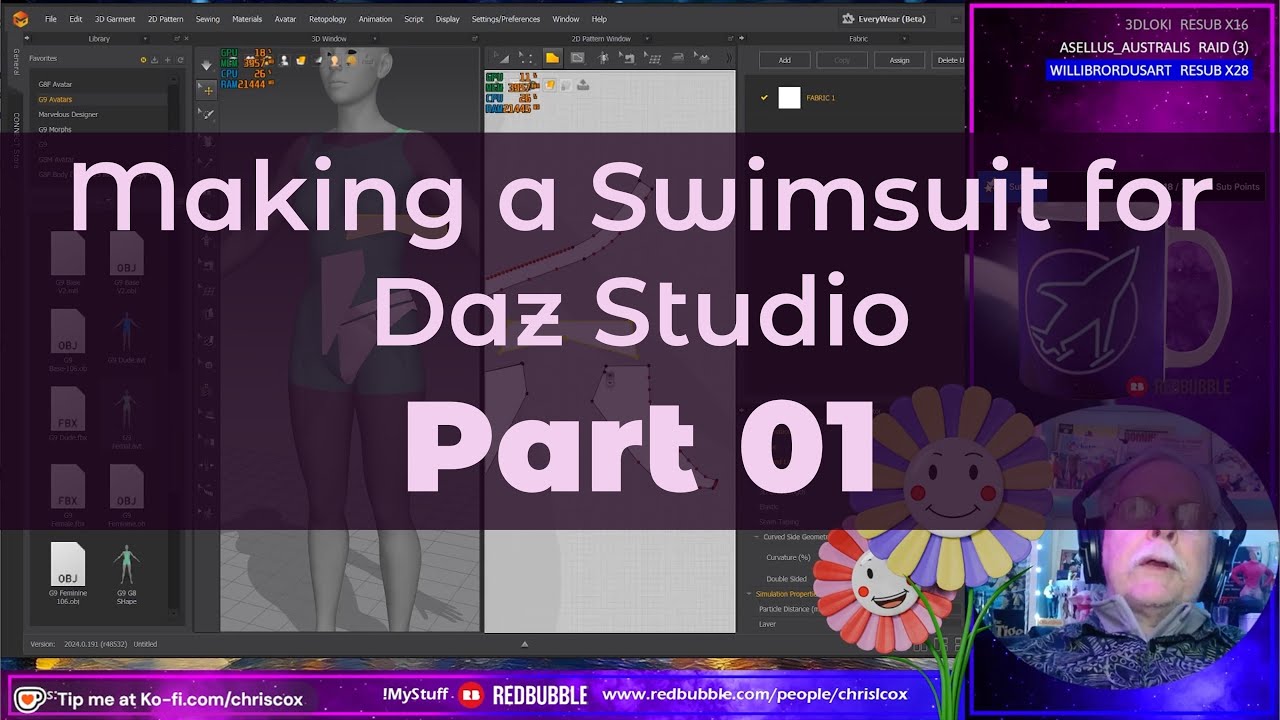
Task: Open the 3D Garment menu
Action: tap(115, 19)
